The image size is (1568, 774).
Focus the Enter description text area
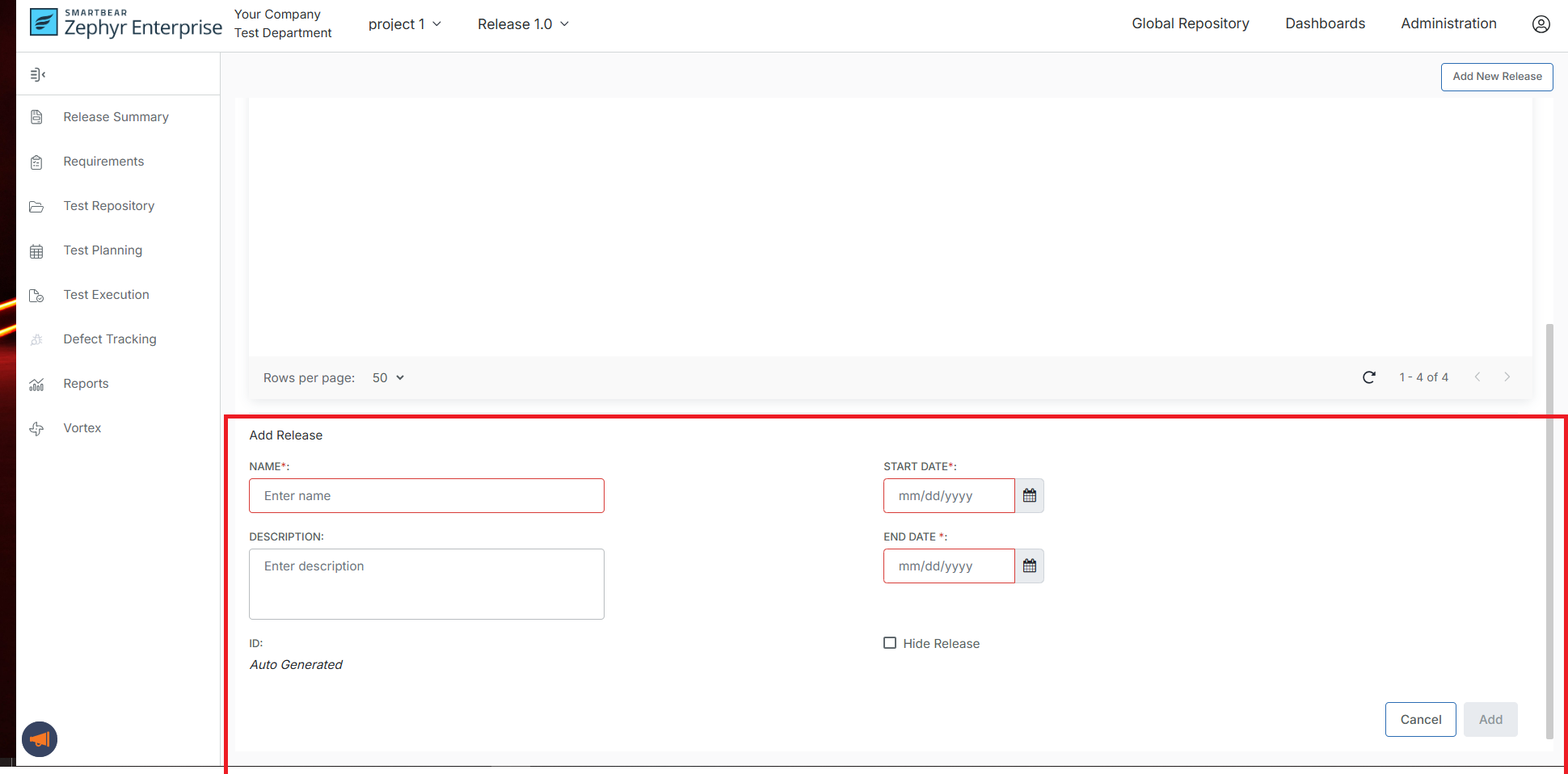(x=426, y=584)
